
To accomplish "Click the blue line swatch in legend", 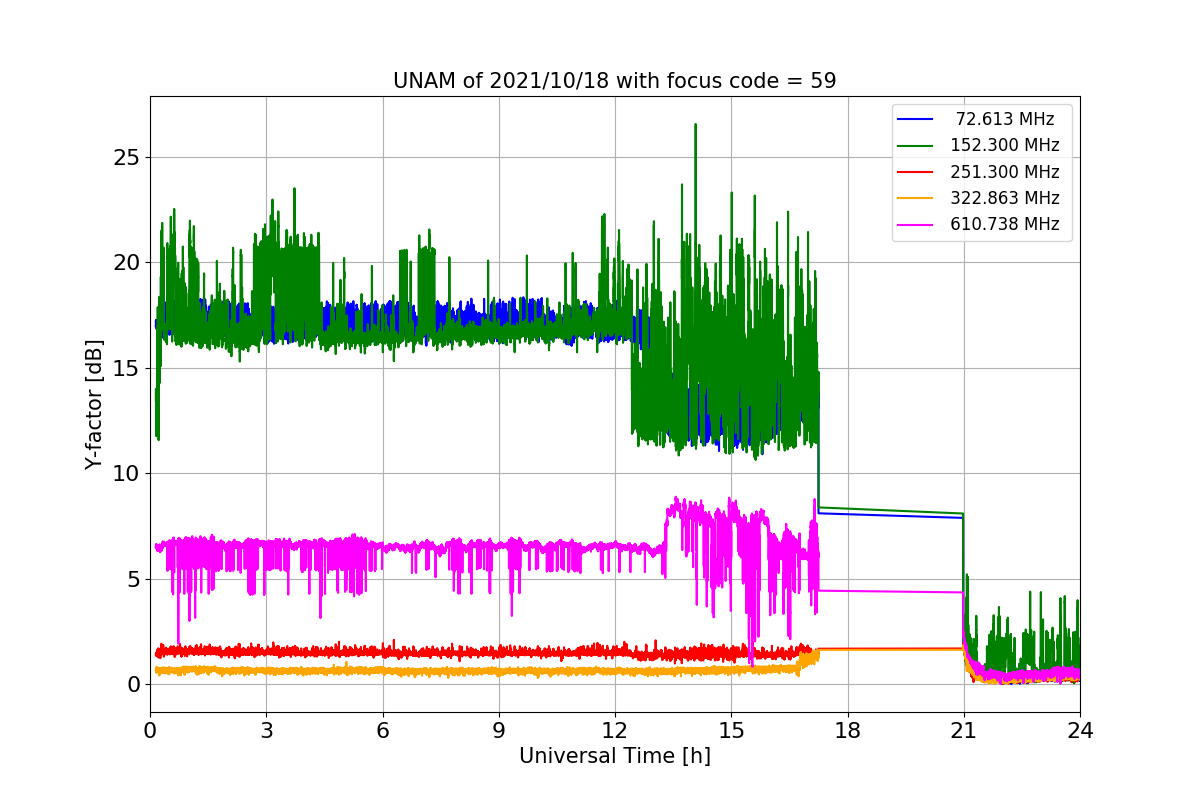I will click(x=916, y=120).
